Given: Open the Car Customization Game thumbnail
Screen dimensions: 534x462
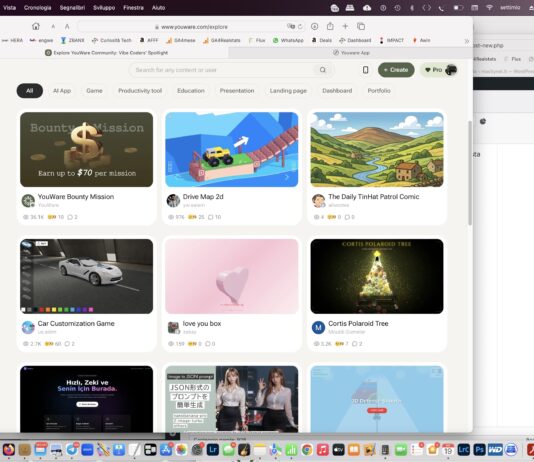Looking at the screenshot, I should (87, 276).
